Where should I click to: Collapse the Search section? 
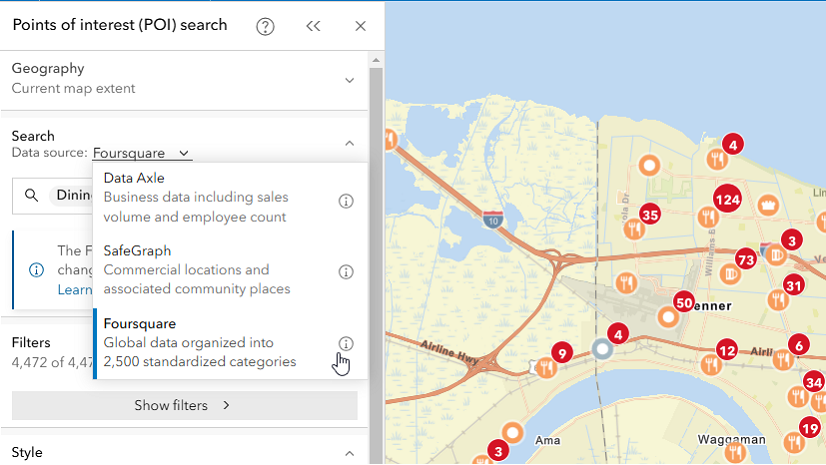[x=349, y=144]
